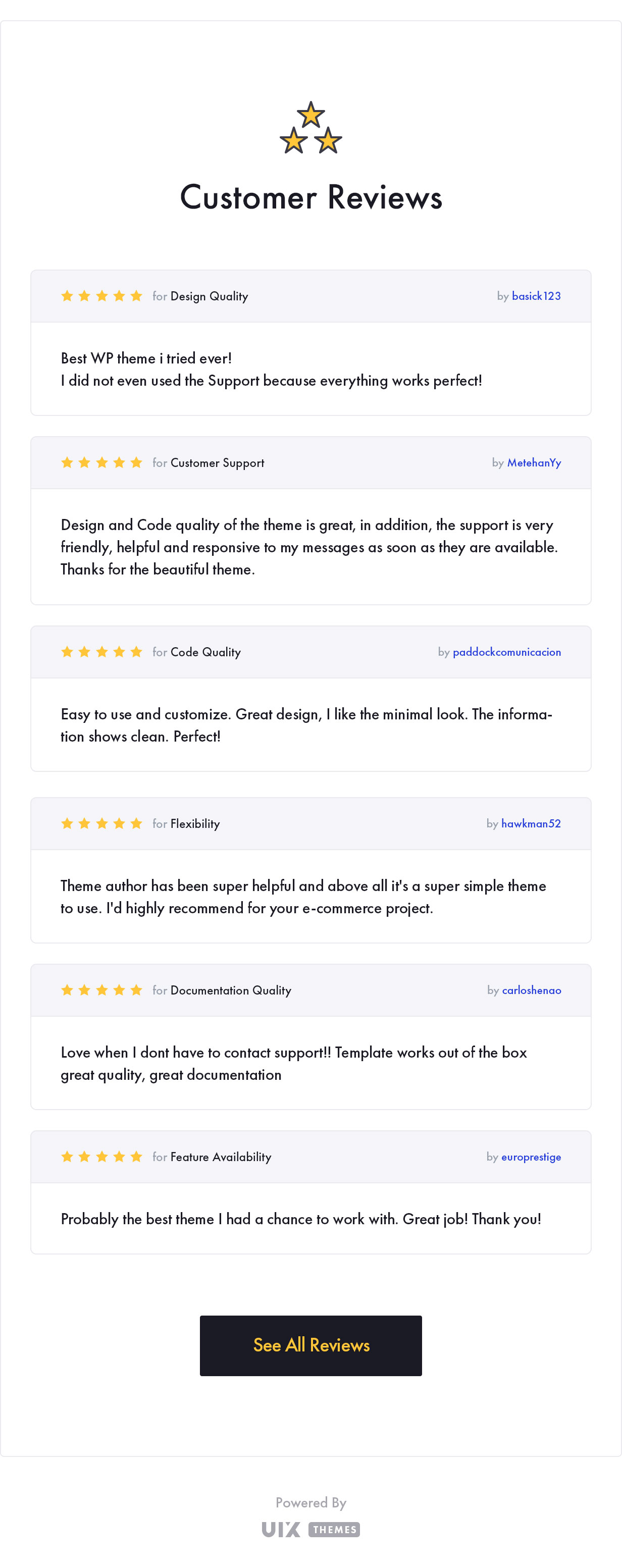Select the third star on hawkman52's review

[x=101, y=823]
